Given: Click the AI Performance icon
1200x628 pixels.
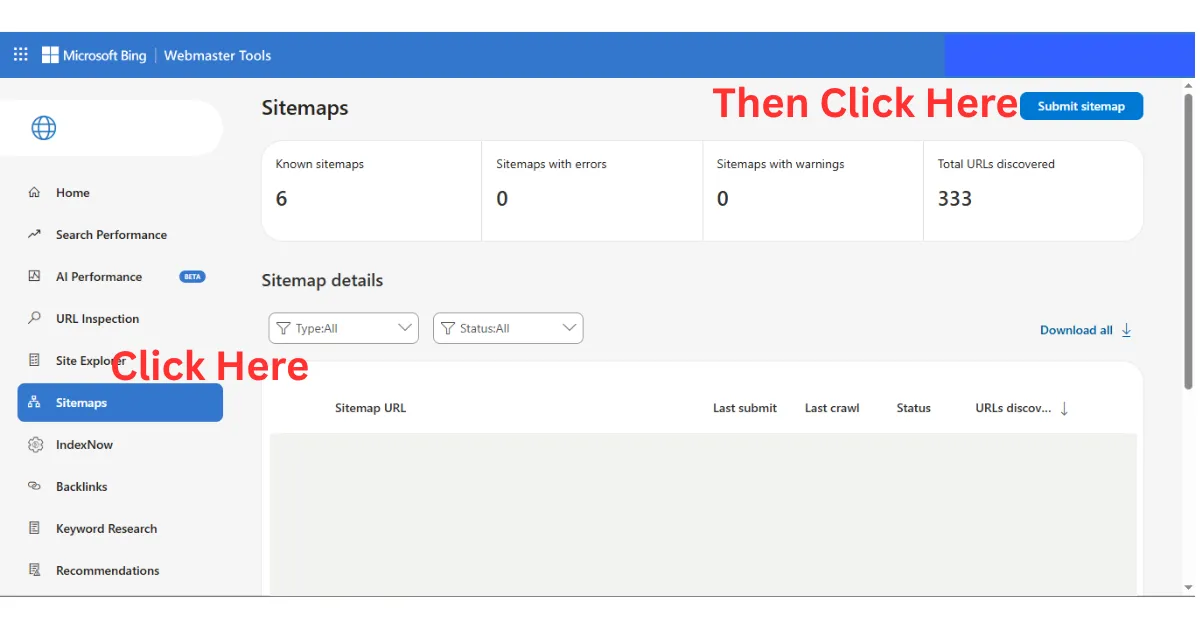Looking at the screenshot, I should [x=35, y=277].
